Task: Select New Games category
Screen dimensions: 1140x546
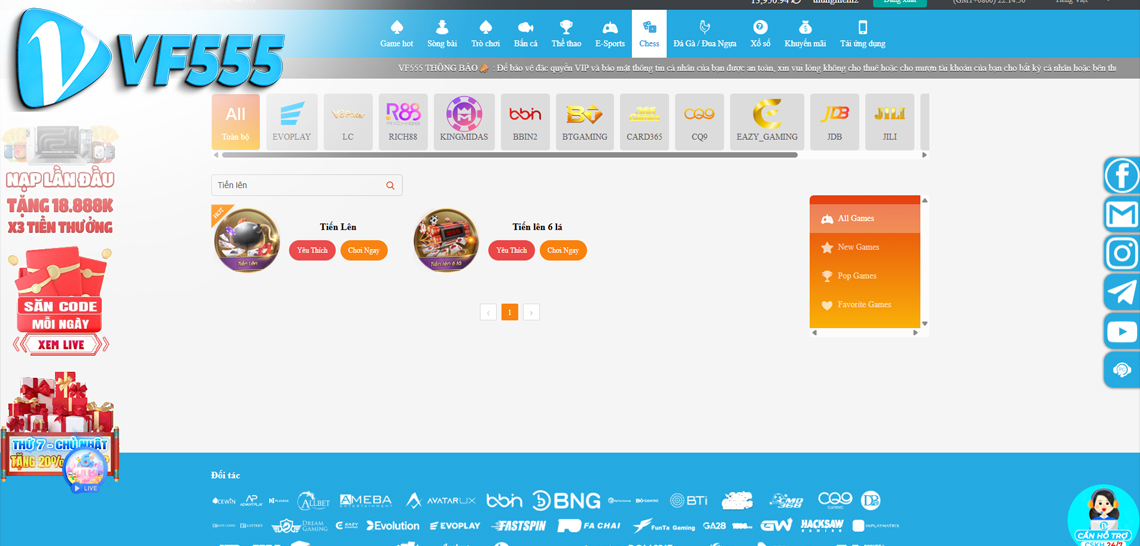Action: pyautogui.click(x=865, y=247)
